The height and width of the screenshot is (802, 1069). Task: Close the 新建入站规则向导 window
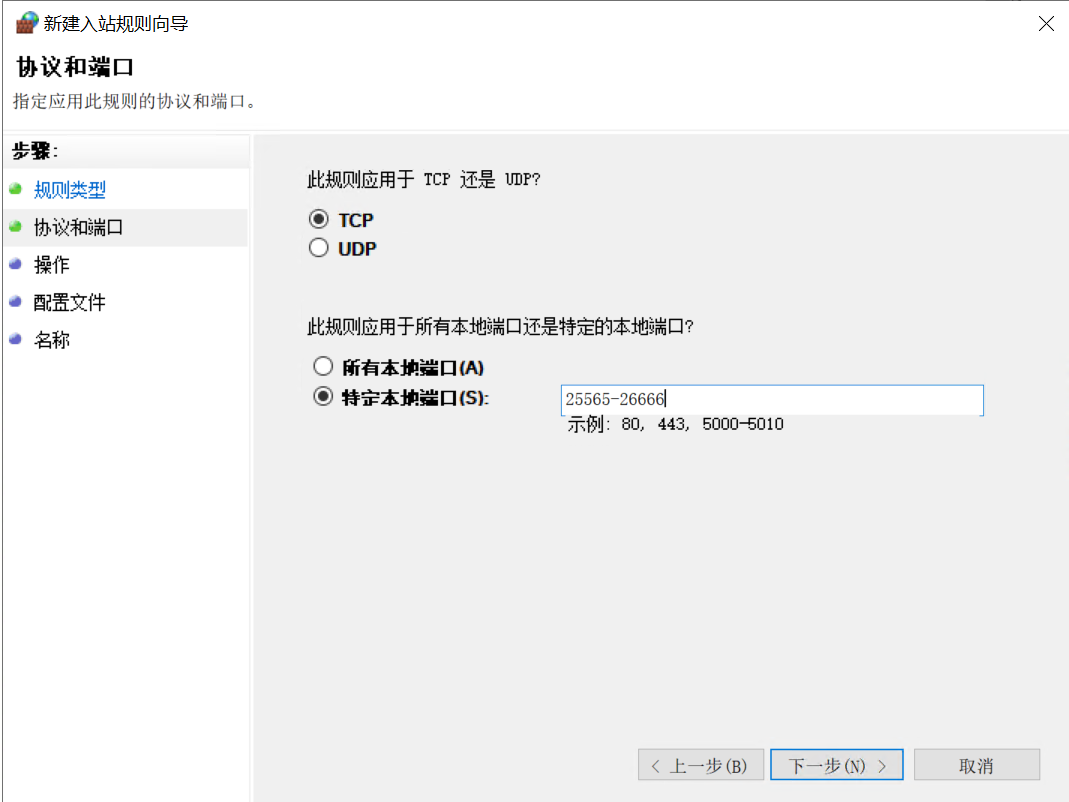click(1046, 24)
